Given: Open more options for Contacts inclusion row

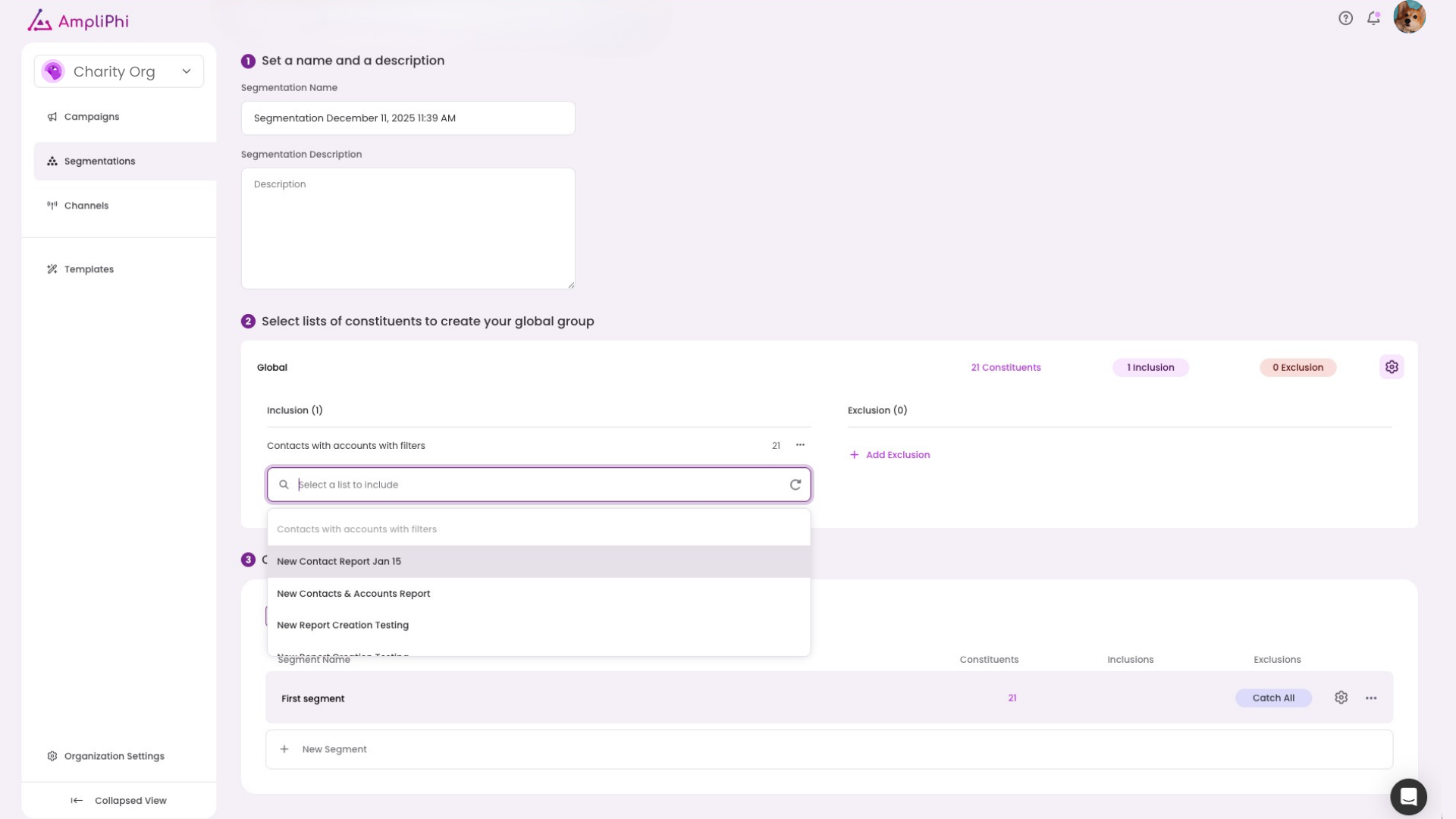Looking at the screenshot, I should pos(800,445).
